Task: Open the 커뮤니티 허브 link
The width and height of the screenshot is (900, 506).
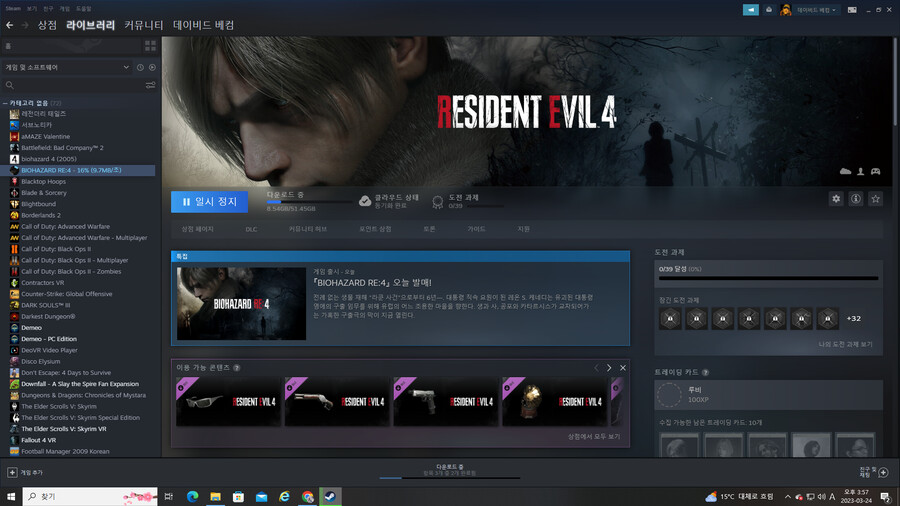Action: pyautogui.click(x=308, y=229)
